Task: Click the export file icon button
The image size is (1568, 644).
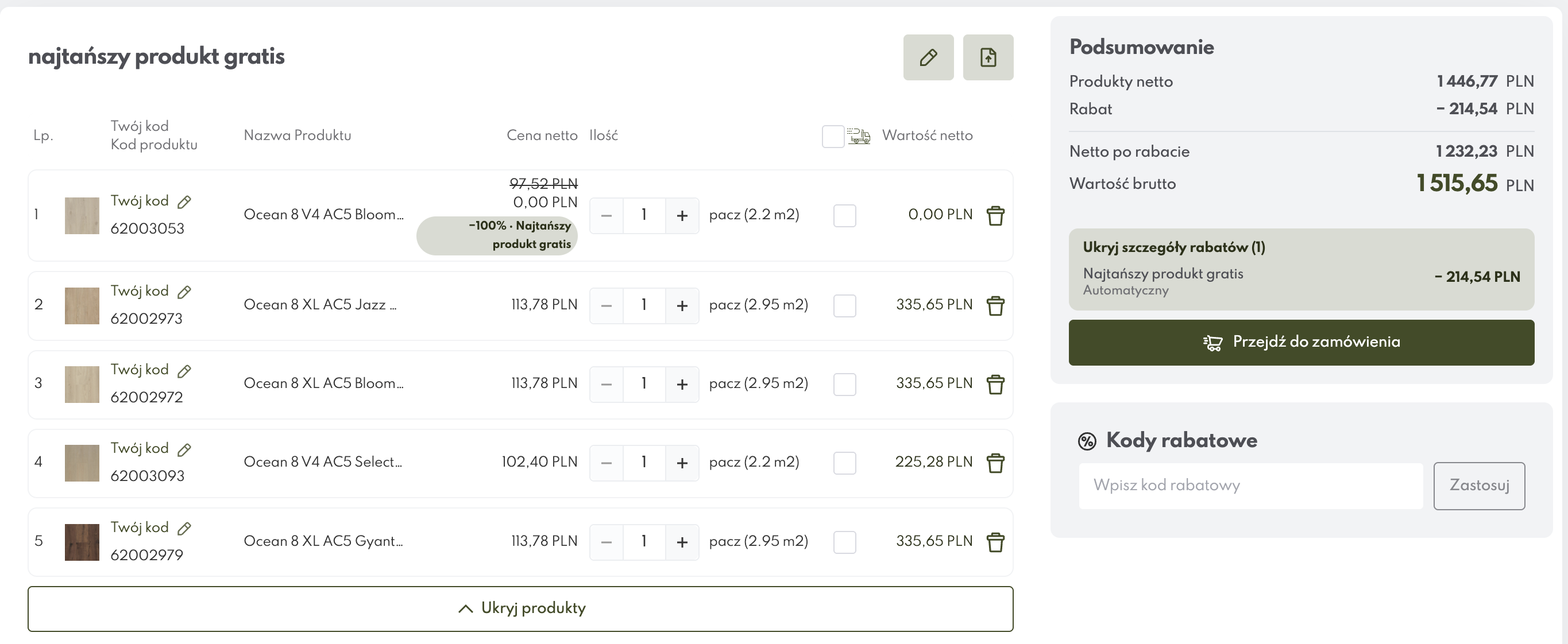Action: coord(988,57)
